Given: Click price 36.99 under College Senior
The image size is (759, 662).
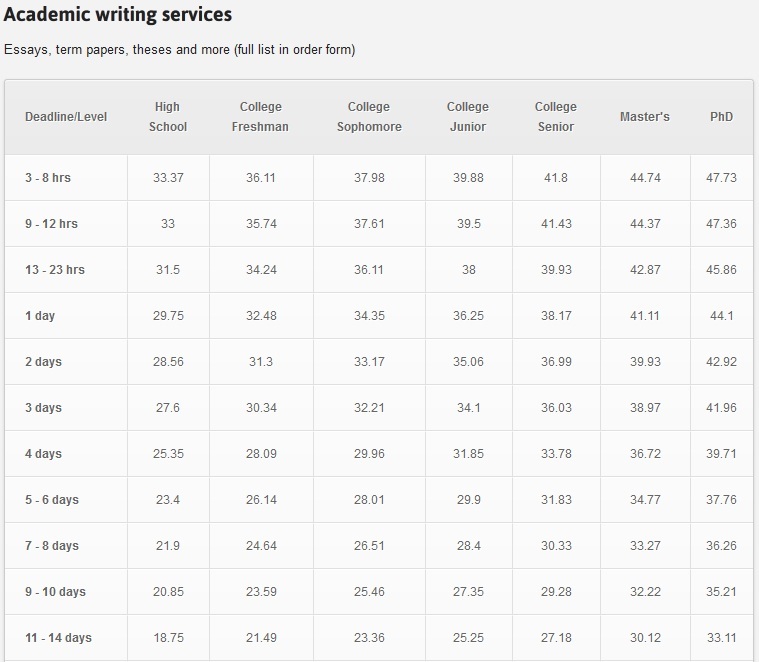Looking at the screenshot, I should pyautogui.click(x=556, y=361).
